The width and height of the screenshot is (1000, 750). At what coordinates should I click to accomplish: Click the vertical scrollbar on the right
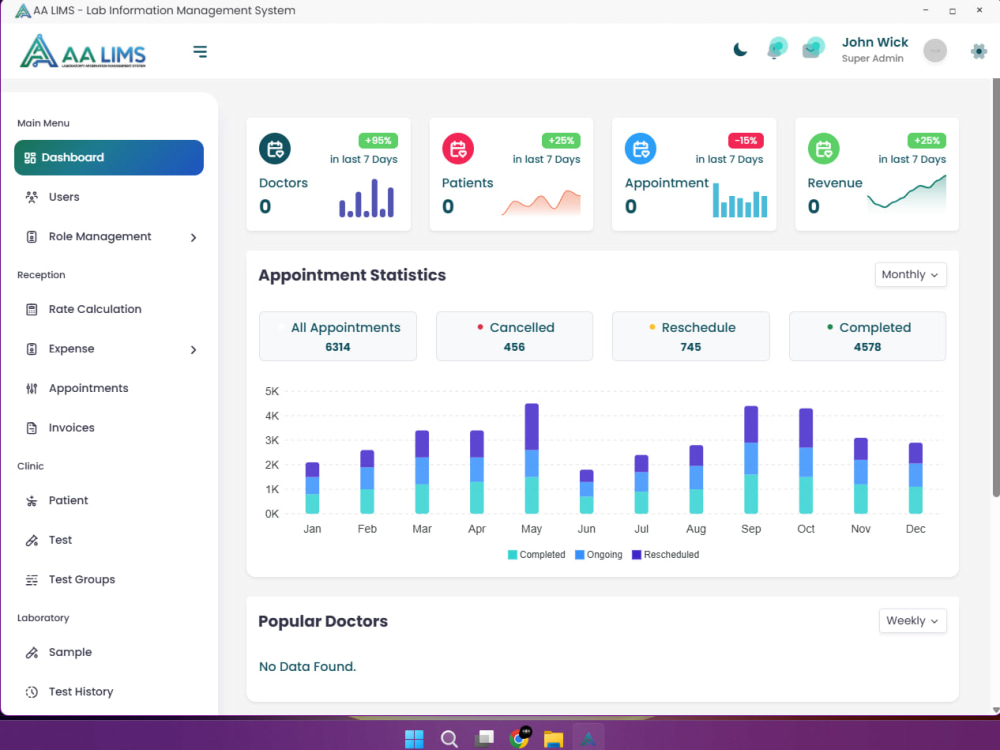[x=996, y=287]
